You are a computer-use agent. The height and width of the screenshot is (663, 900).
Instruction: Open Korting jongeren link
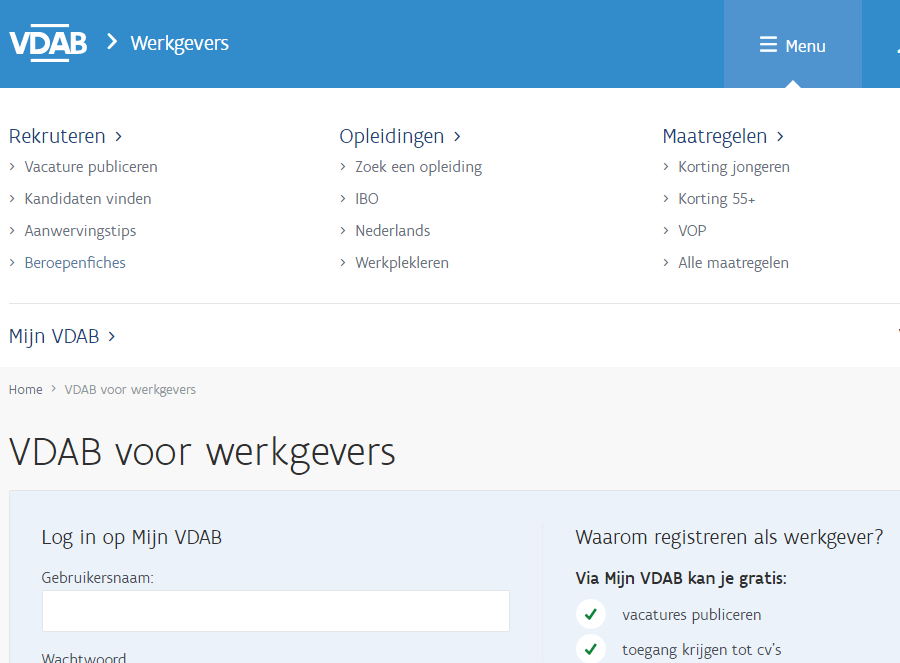tap(734, 167)
